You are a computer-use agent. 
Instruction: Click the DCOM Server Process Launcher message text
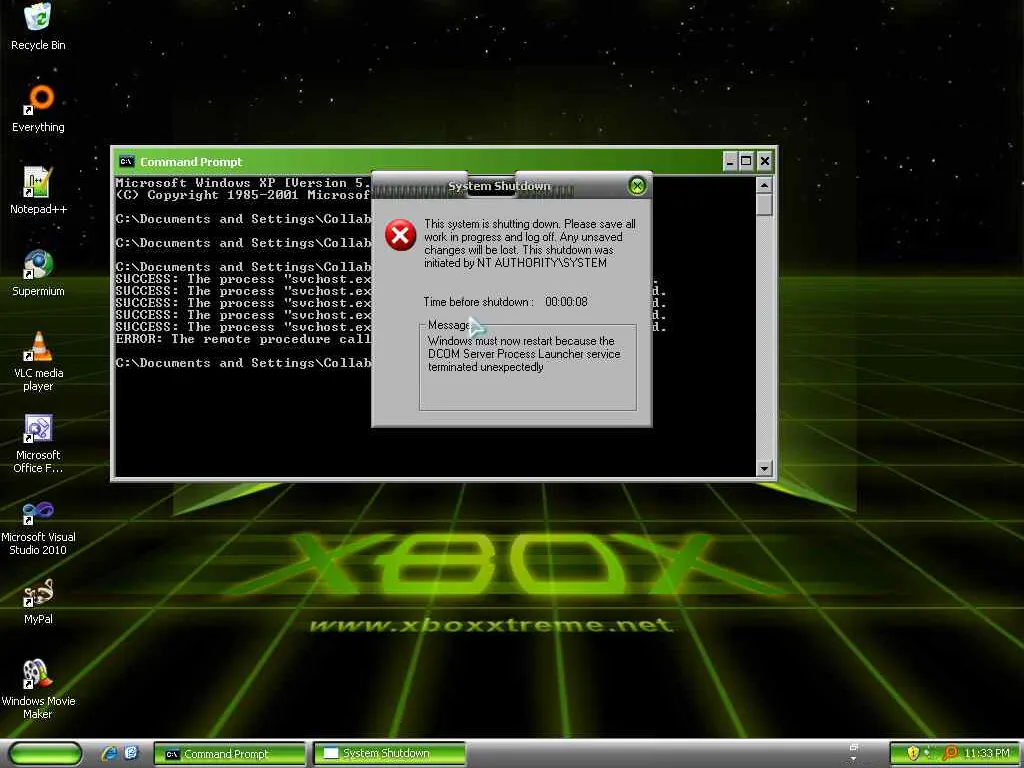[x=524, y=353]
